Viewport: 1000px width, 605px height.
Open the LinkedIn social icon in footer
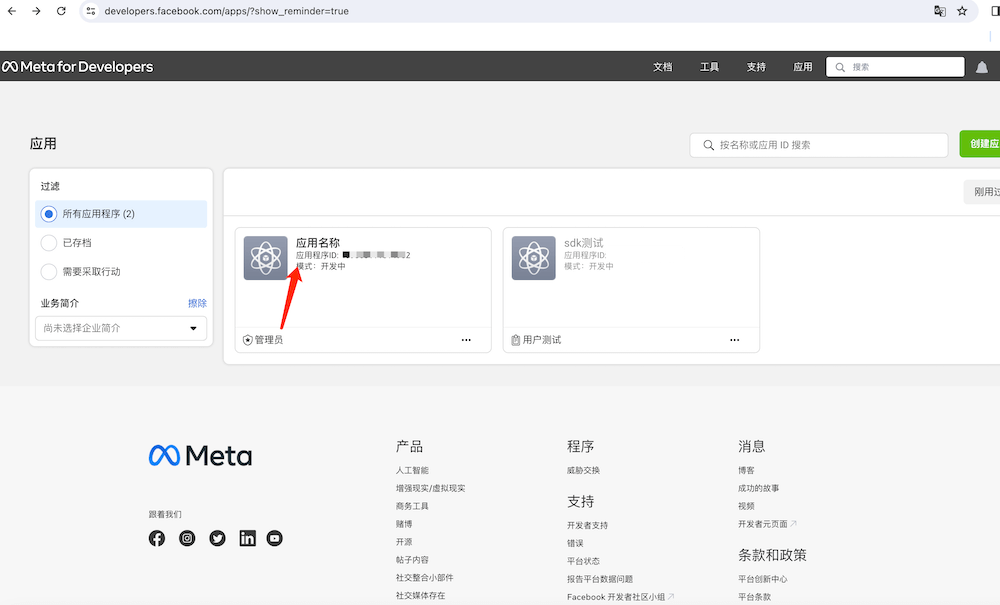247,538
